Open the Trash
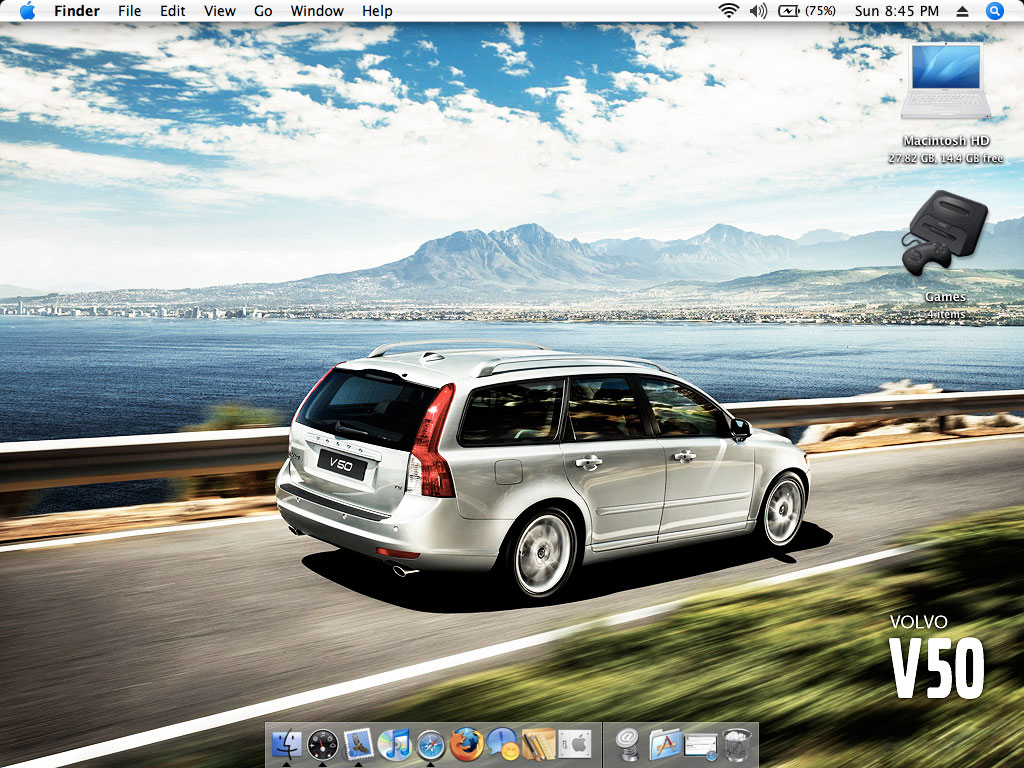This screenshot has width=1024, height=768. (x=737, y=744)
